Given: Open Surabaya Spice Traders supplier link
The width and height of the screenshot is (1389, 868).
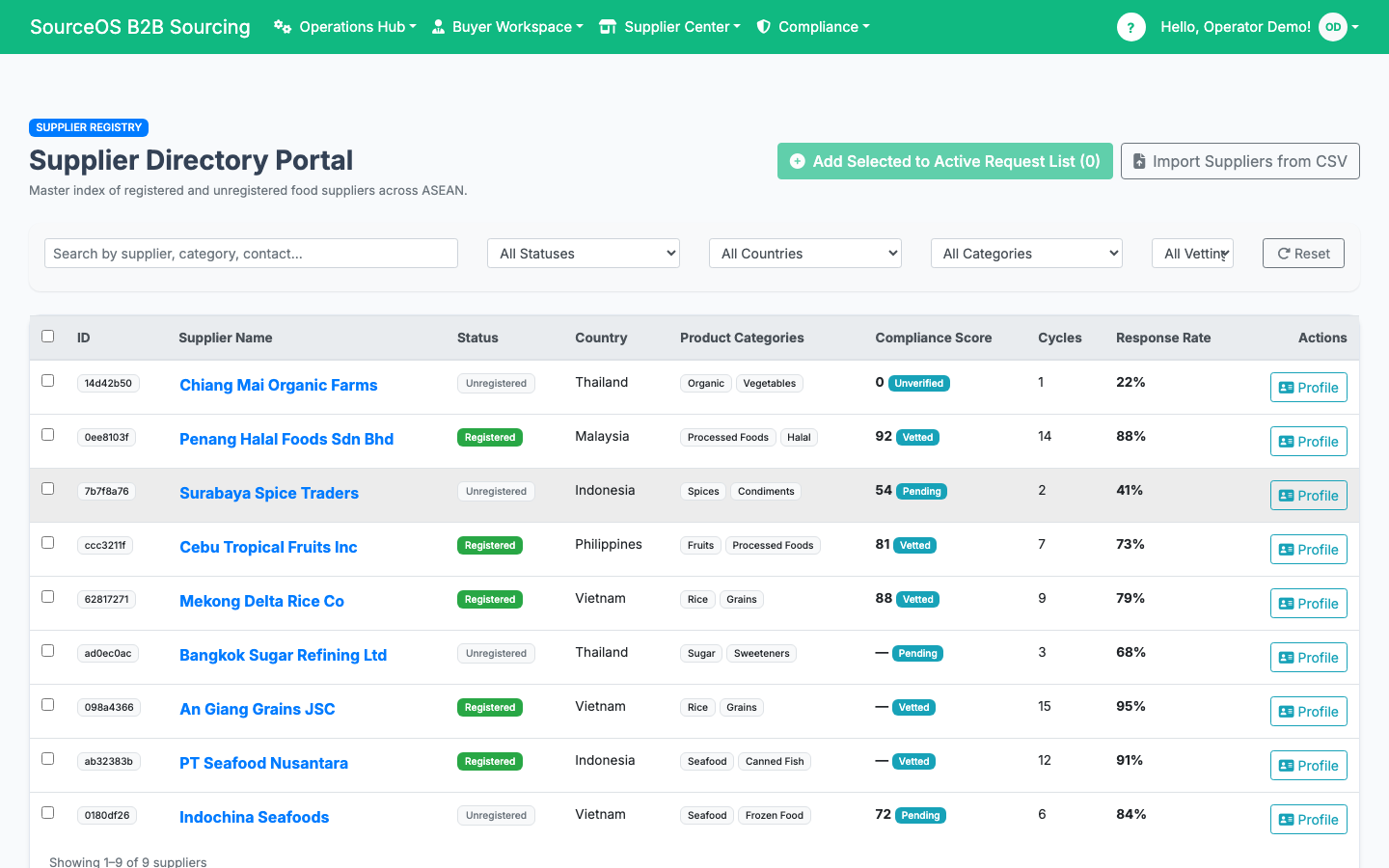Looking at the screenshot, I should tap(269, 493).
